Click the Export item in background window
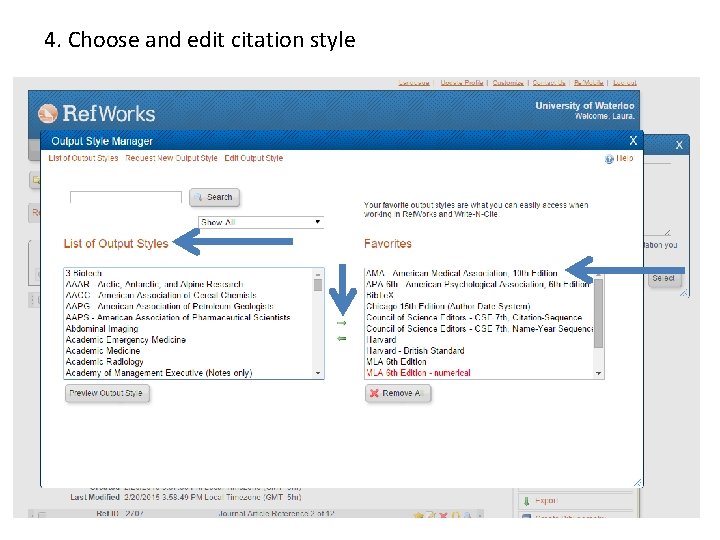The width and height of the screenshot is (720, 540). [546, 501]
